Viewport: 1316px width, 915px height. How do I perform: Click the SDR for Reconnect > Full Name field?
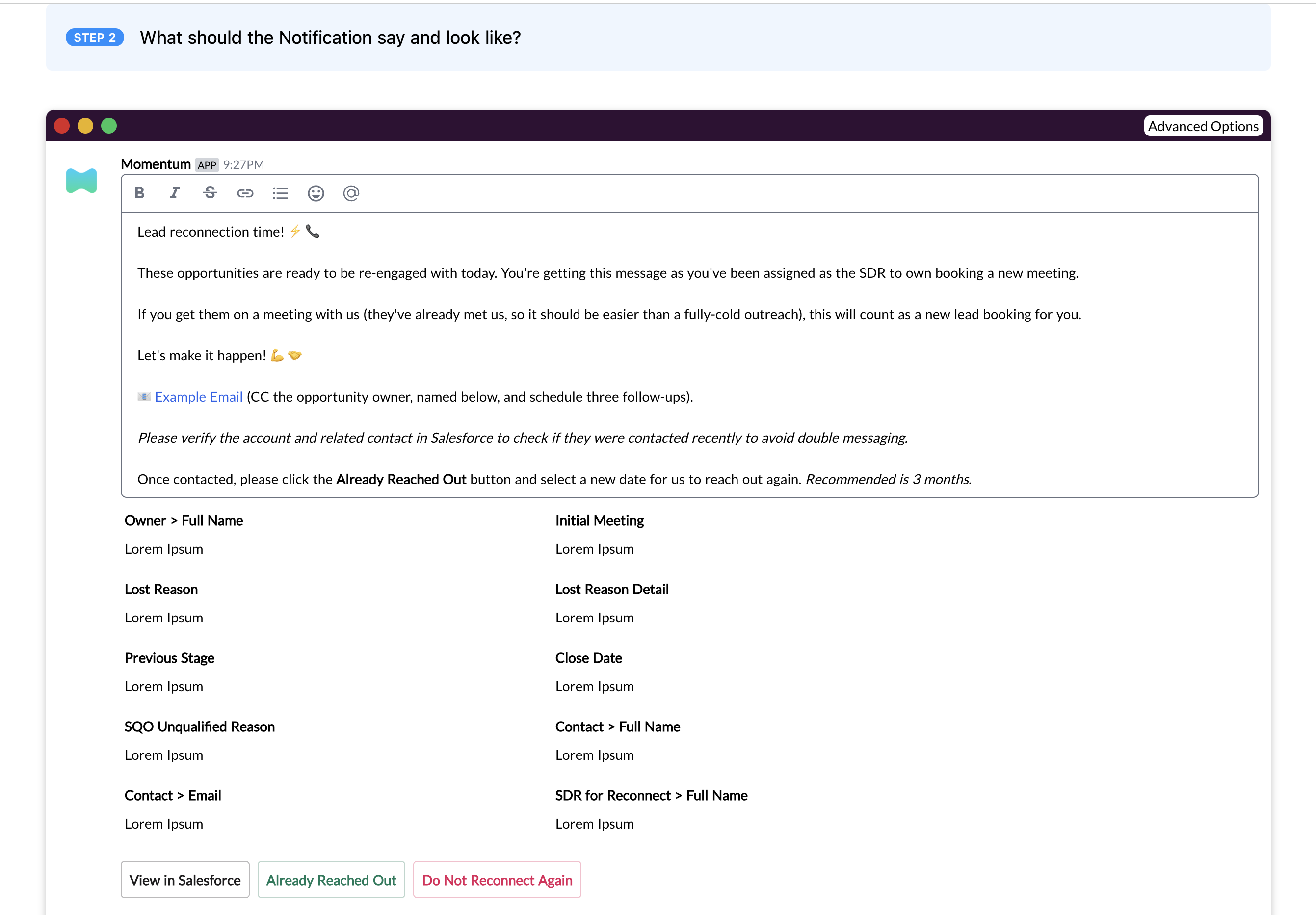(651, 795)
